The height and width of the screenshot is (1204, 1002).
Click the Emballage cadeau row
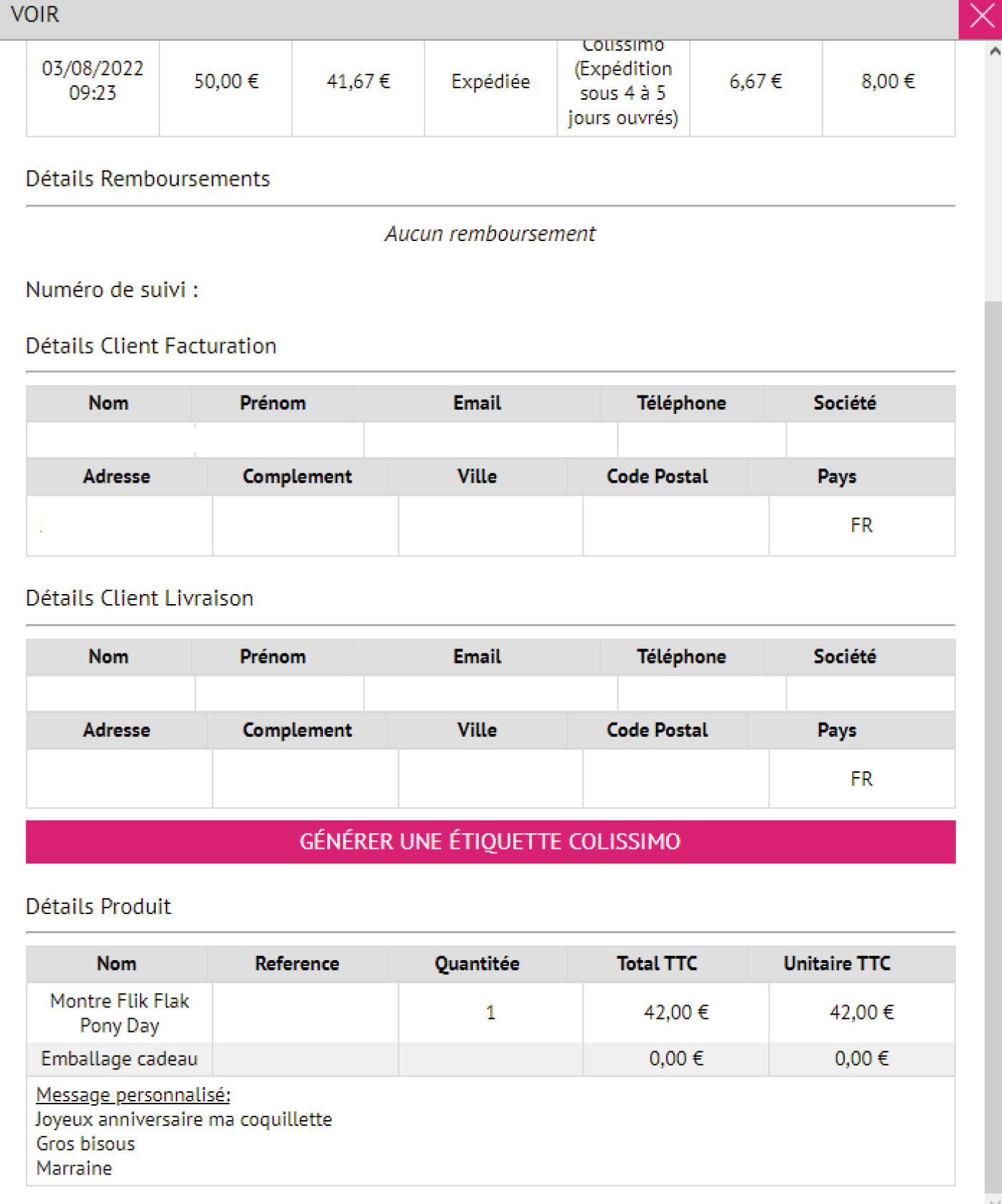(x=119, y=1059)
